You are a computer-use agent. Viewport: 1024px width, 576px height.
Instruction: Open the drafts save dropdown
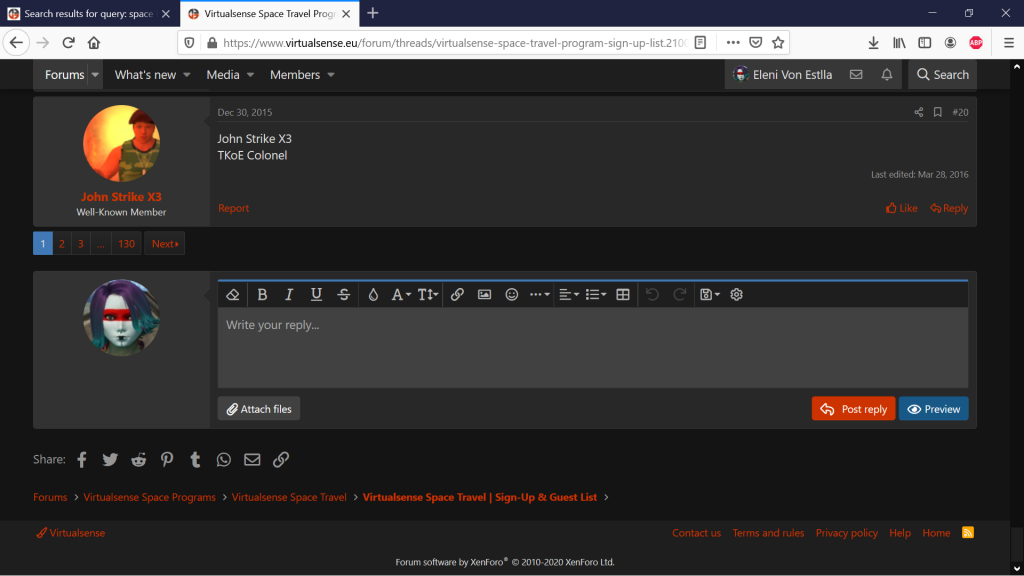[x=709, y=295]
